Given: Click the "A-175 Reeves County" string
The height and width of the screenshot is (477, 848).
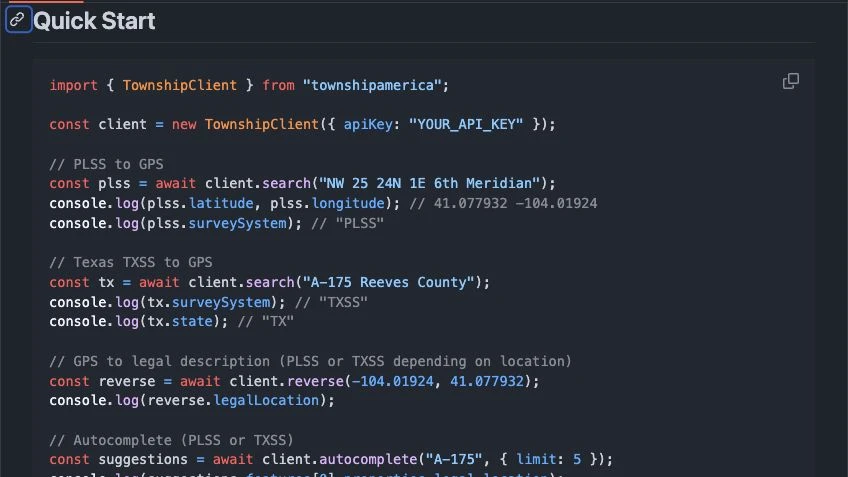Looking at the screenshot, I should [x=388, y=282].
